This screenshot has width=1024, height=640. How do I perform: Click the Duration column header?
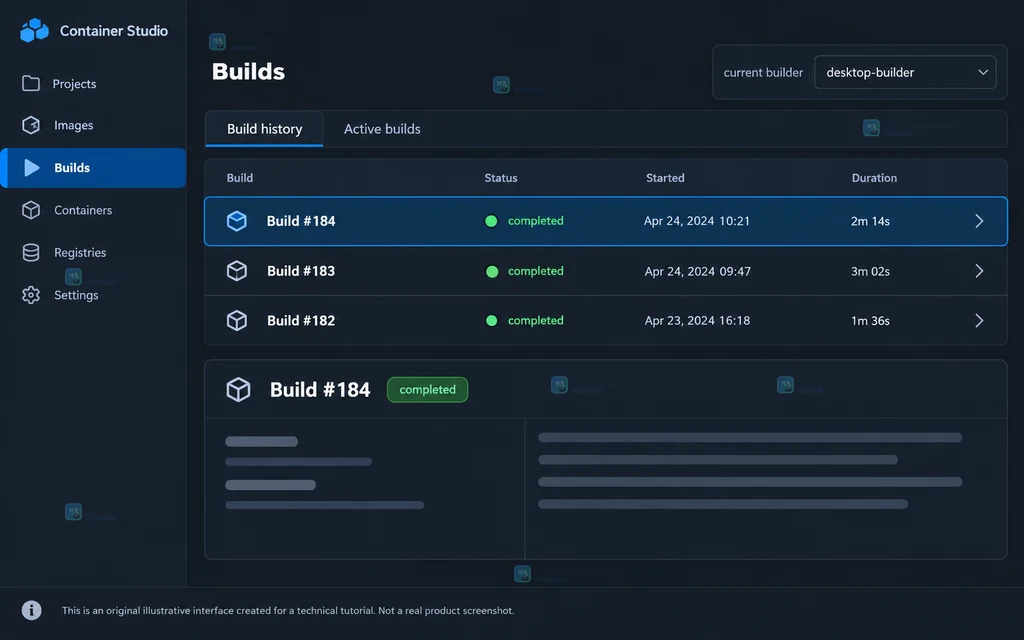click(874, 178)
